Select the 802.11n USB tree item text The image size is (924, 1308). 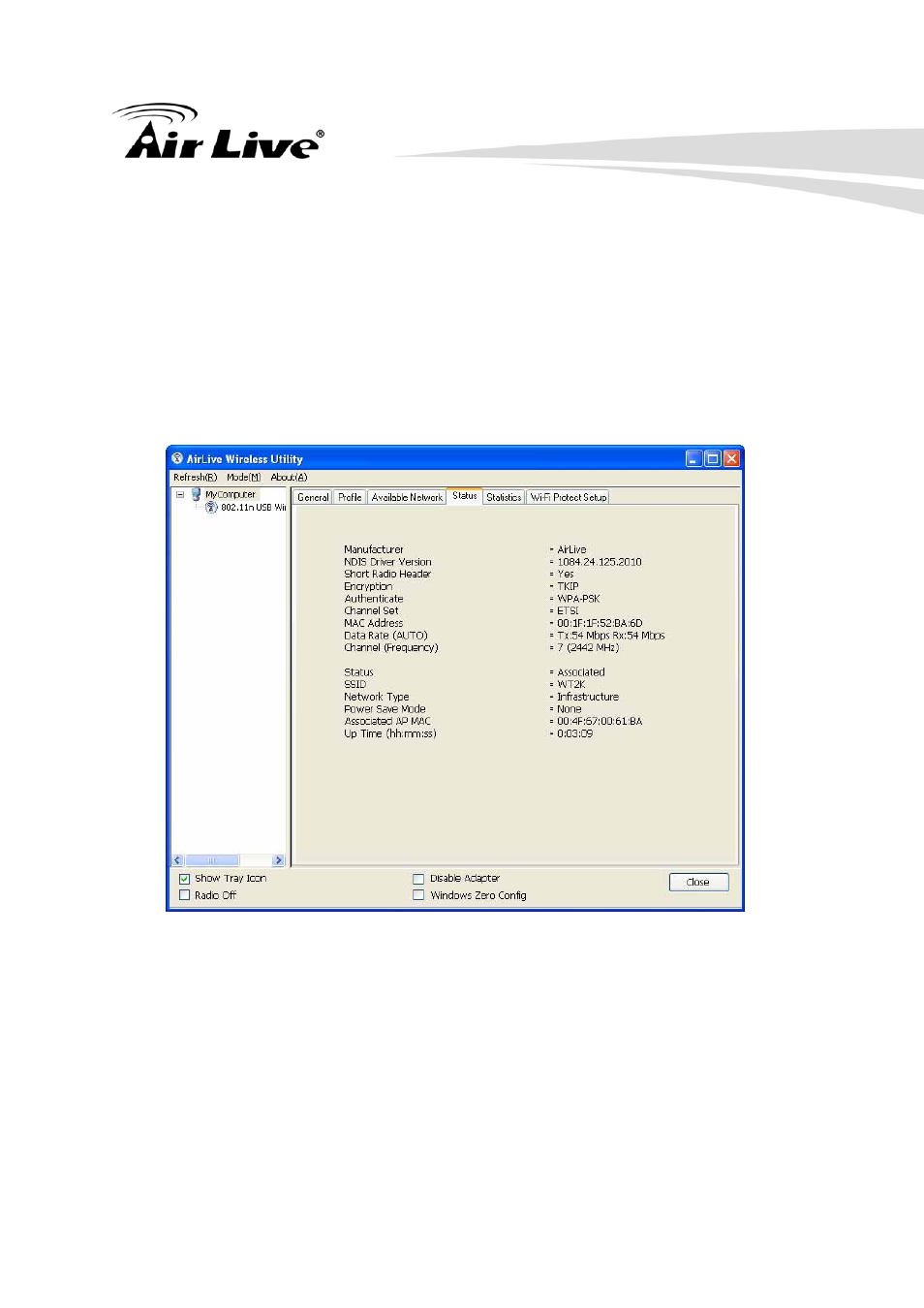pos(253,507)
